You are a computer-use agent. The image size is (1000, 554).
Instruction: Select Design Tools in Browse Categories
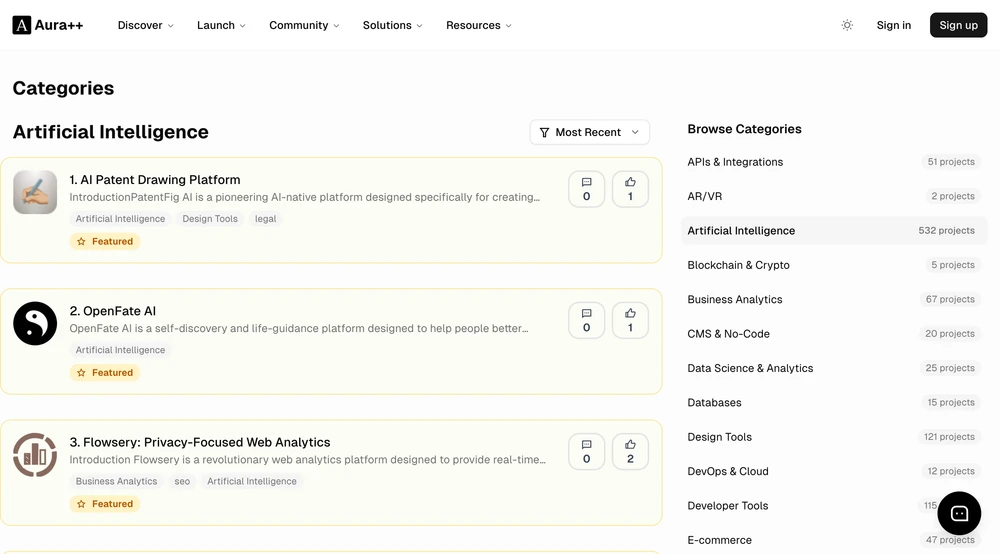click(x=834, y=437)
